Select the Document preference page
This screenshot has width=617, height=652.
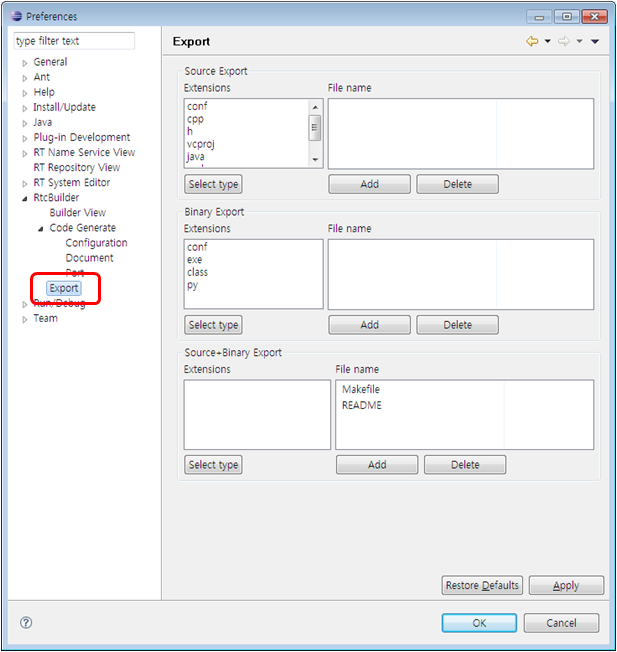[89, 258]
